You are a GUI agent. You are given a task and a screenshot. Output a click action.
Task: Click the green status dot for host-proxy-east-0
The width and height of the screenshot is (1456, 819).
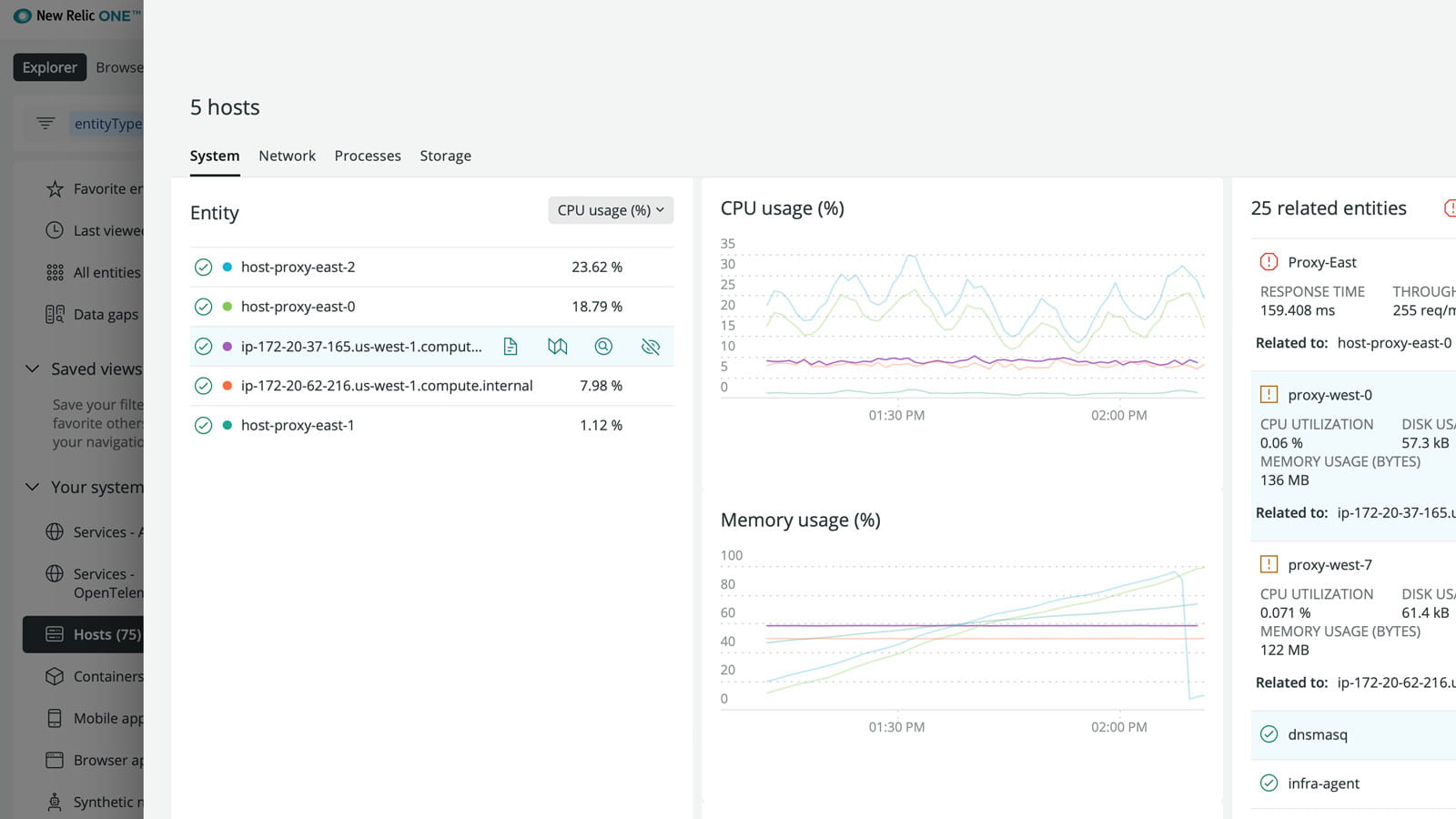226,307
